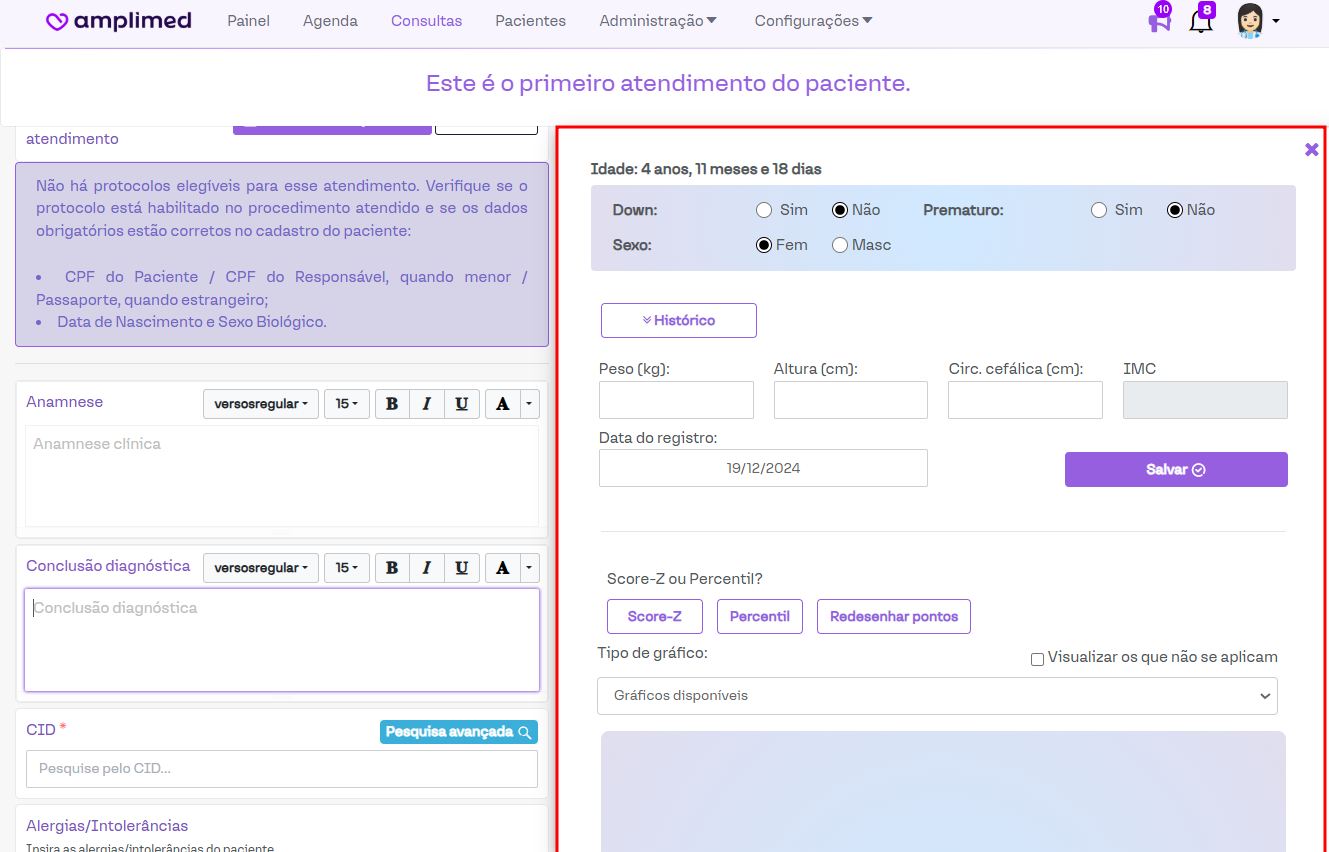This screenshot has width=1329, height=852.
Task: Click the Pesquisa avançada button
Action: pyautogui.click(x=458, y=732)
